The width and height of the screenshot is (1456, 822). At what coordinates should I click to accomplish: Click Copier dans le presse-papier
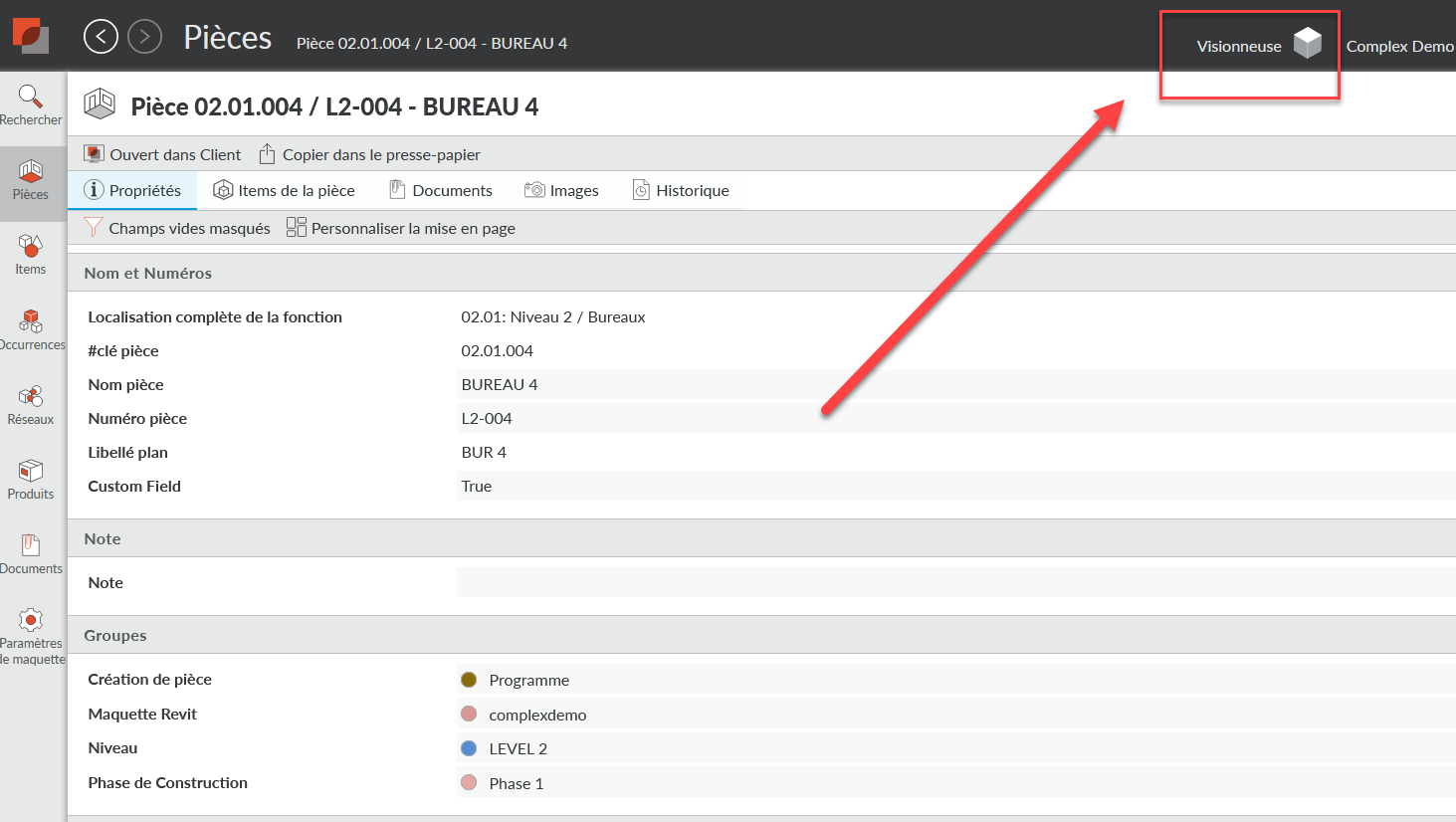(369, 154)
